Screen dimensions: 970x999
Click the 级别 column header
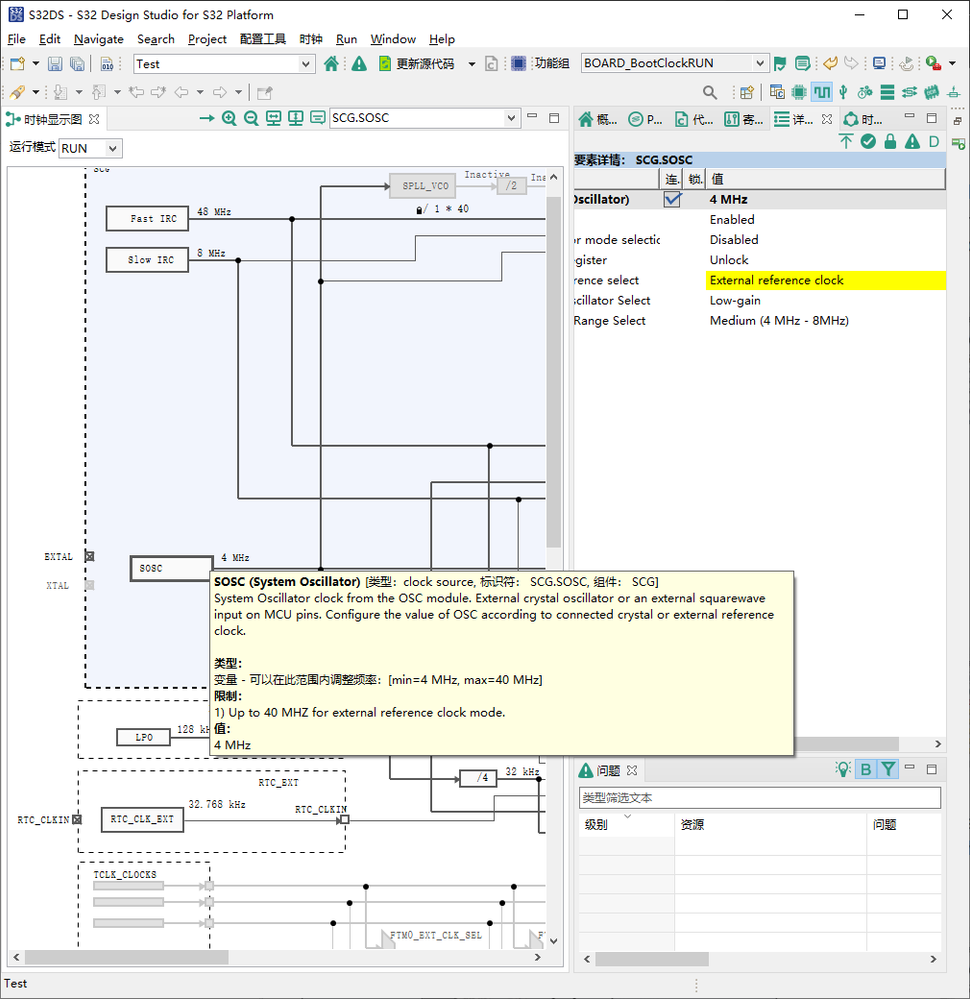tap(626, 824)
